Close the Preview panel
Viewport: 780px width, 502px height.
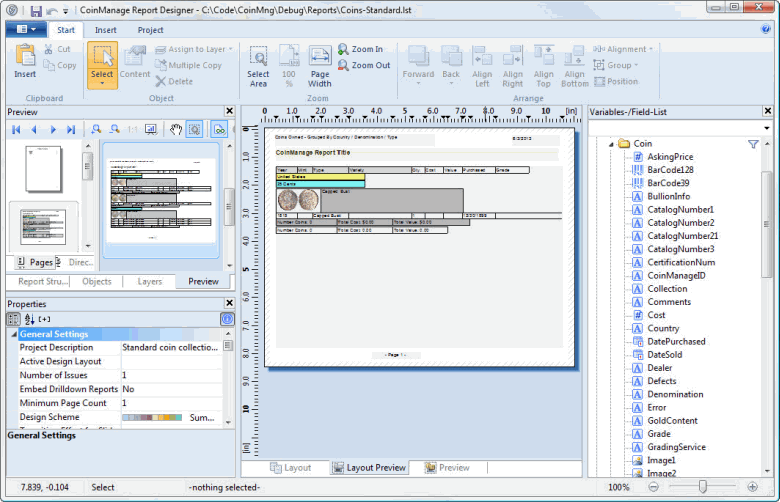pyautogui.click(x=229, y=111)
